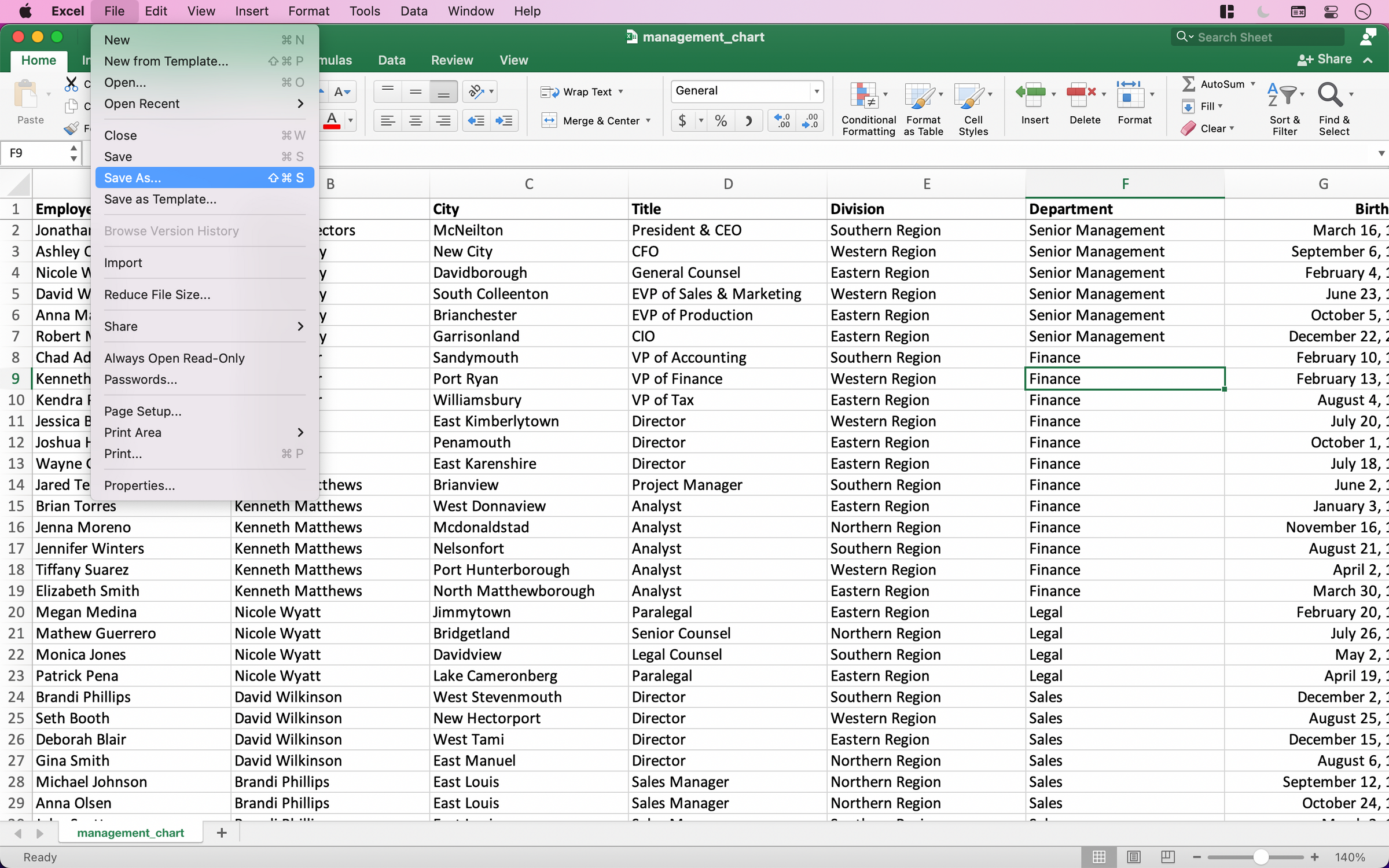Screen dimensions: 1389x868
Task: Toggle center text alignment
Action: pyautogui.click(x=415, y=120)
